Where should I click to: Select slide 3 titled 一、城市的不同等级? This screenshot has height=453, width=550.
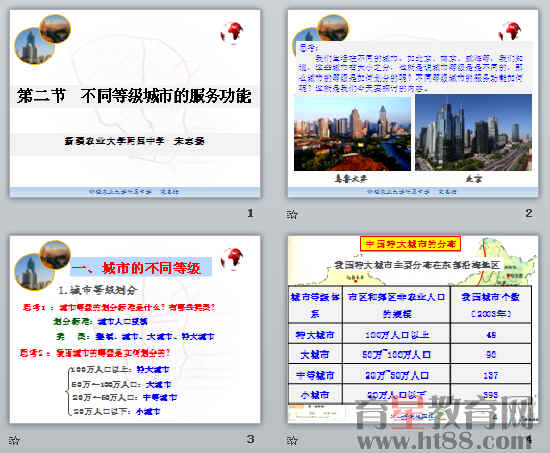point(135,329)
